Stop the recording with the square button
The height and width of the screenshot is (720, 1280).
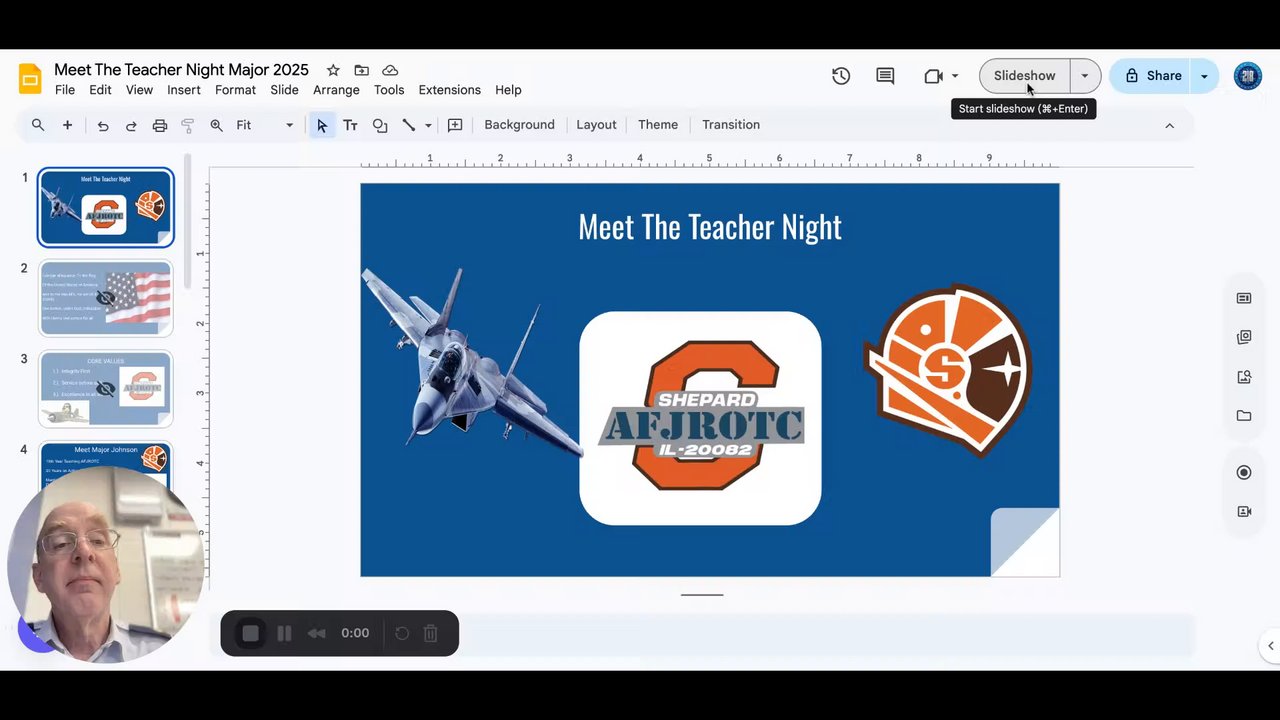pos(251,633)
